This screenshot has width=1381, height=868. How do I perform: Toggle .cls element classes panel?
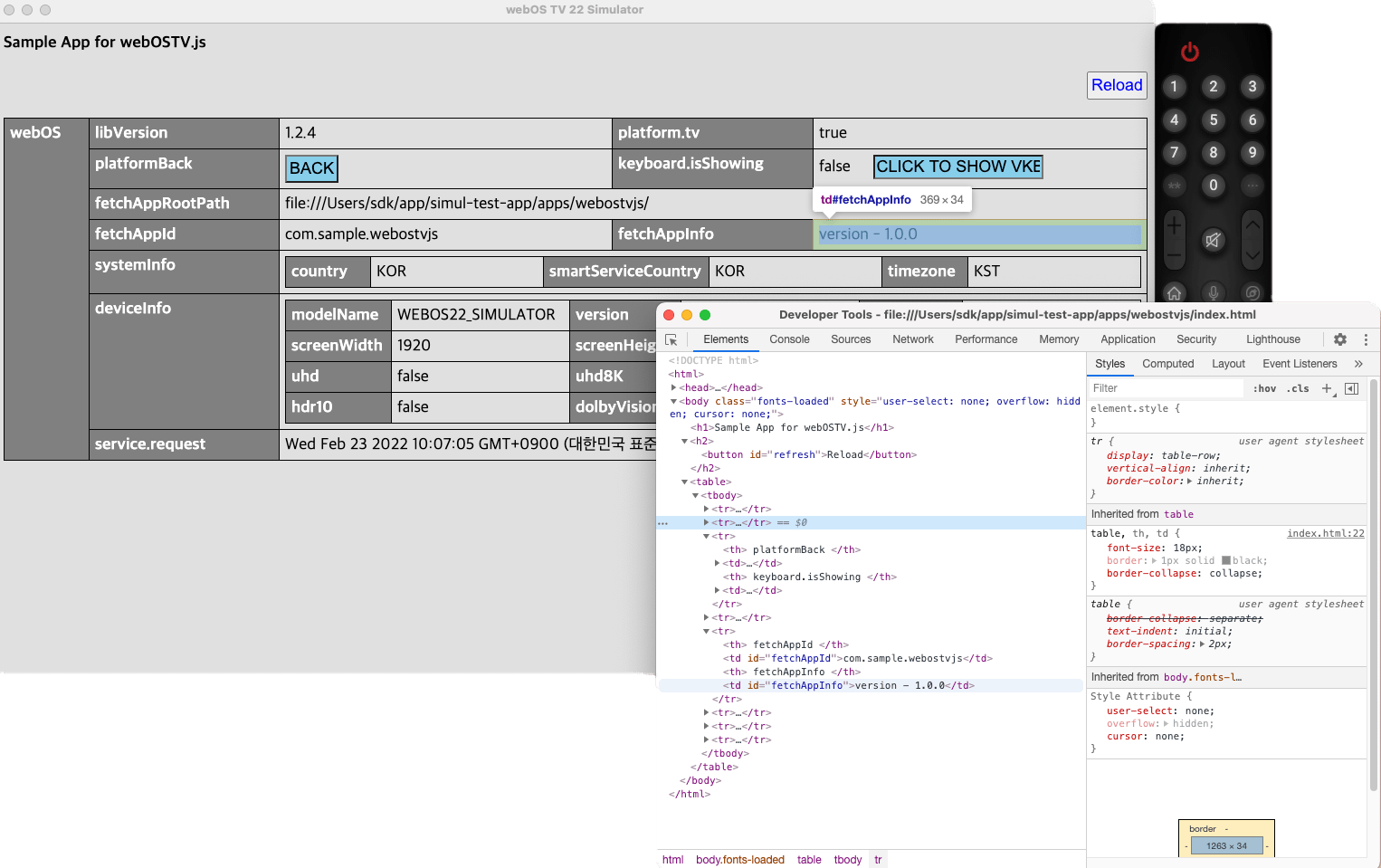click(1298, 388)
